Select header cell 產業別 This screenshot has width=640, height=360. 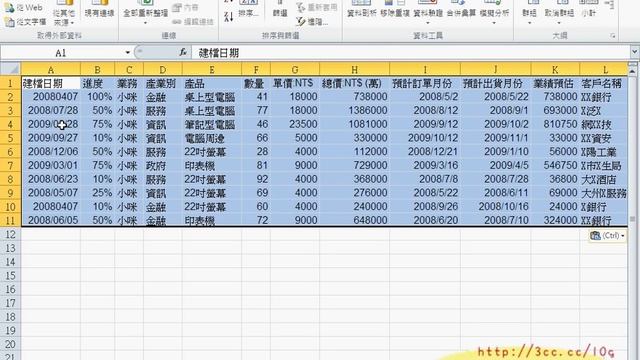(x=163, y=83)
